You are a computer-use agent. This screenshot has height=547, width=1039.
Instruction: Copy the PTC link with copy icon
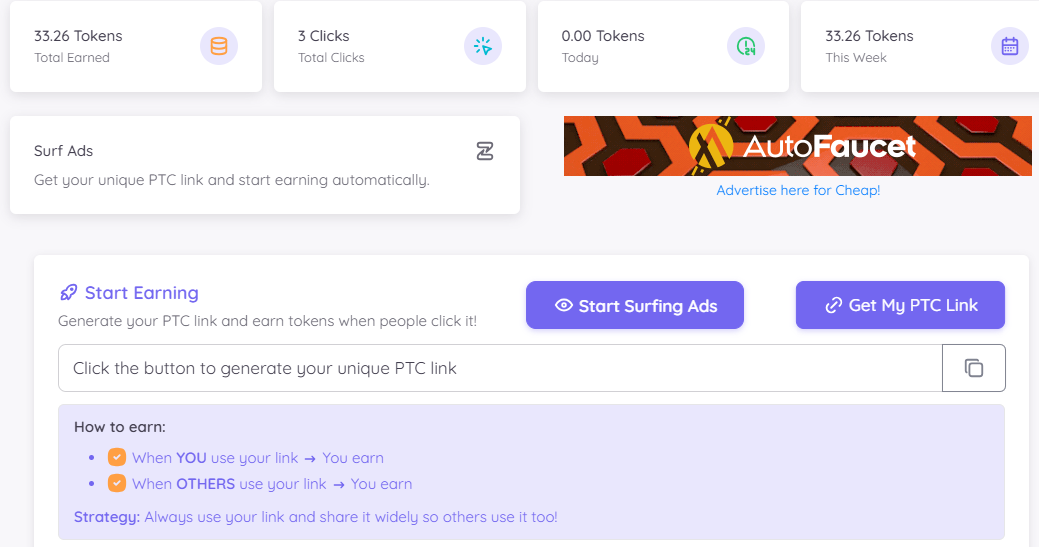[974, 368]
